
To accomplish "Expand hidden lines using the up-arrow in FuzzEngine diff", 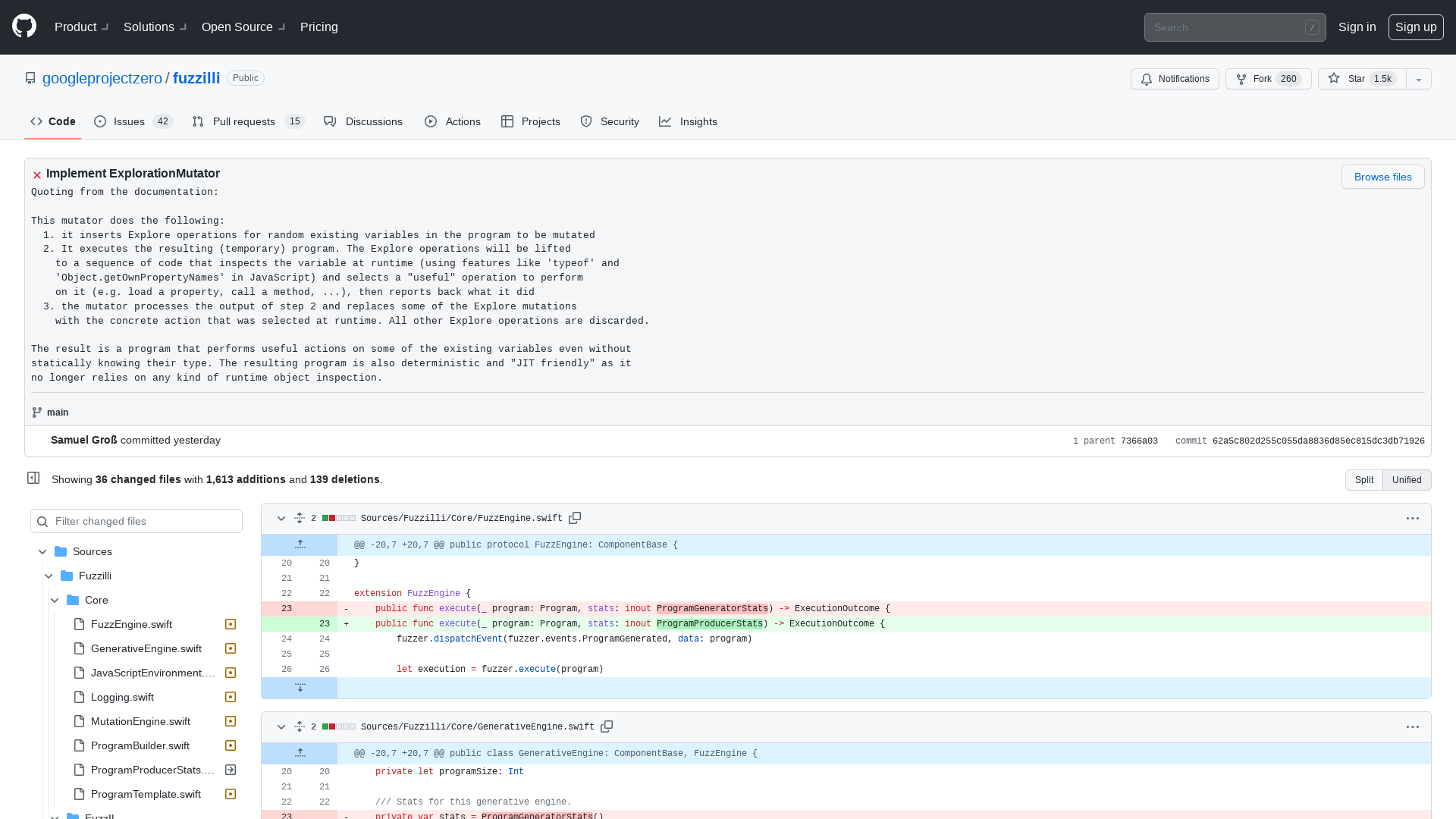I will 300,544.
